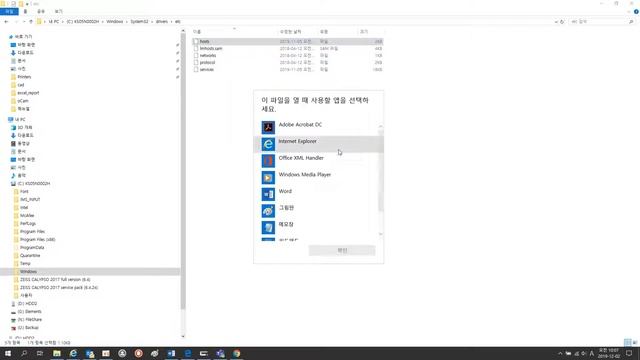Viewport: 640px width, 360px height.
Task: Choose the 그림판 (Paint) app icon
Action: tap(268, 211)
